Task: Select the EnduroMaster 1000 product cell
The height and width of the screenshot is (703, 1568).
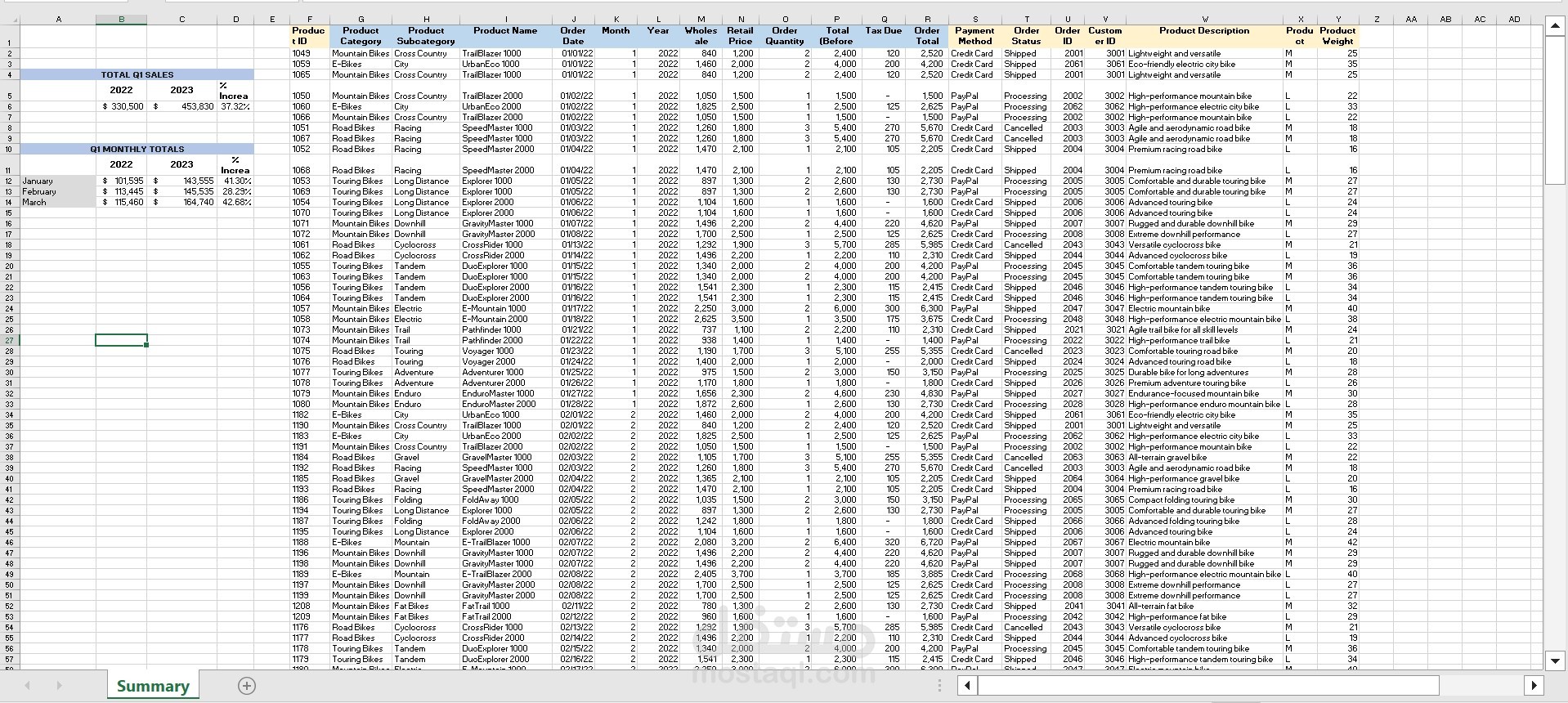Action: (x=505, y=393)
